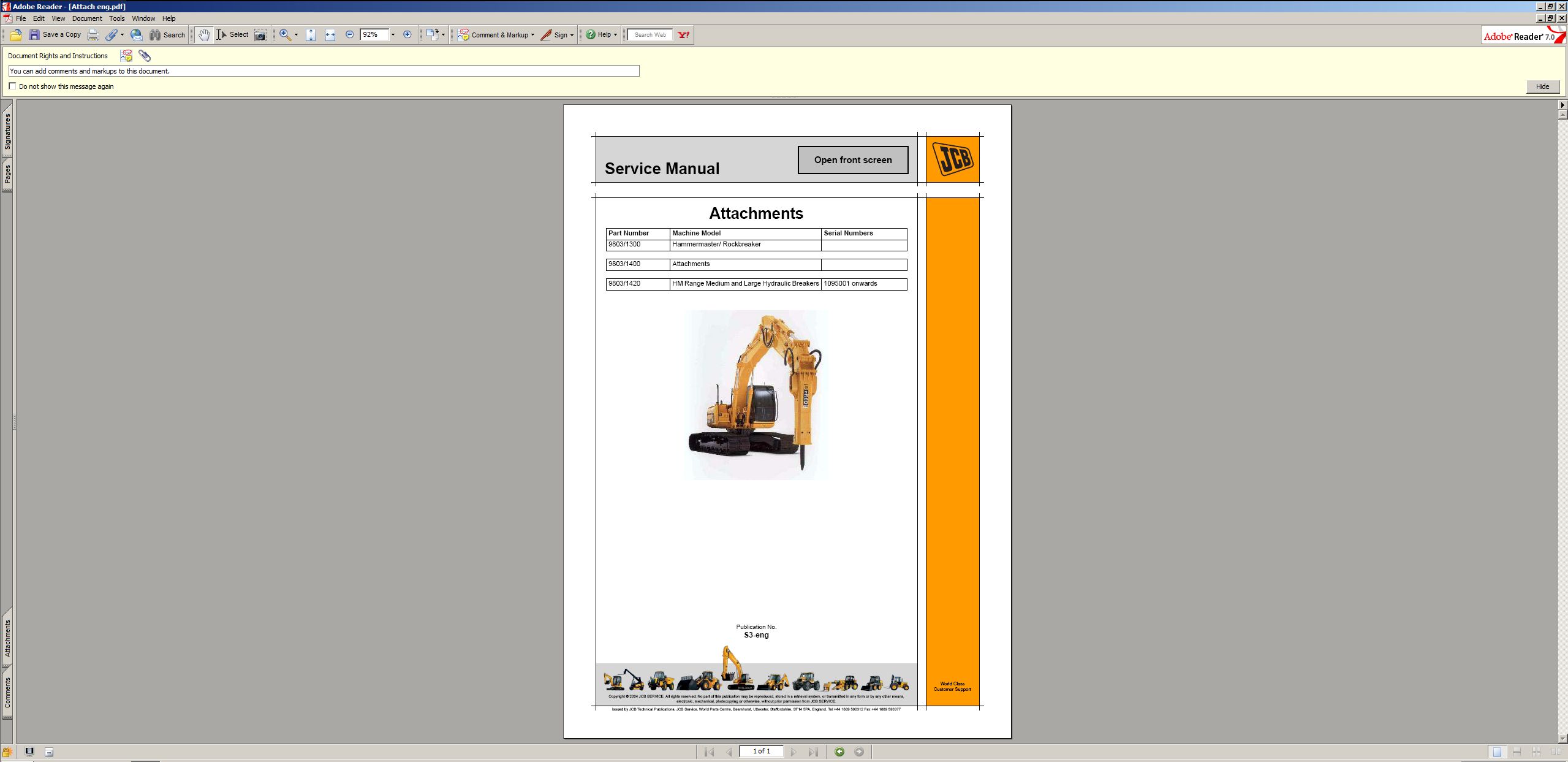Go to previous page arrow button
This screenshot has width=1568, height=762.
pyautogui.click(x=729, y=752)
